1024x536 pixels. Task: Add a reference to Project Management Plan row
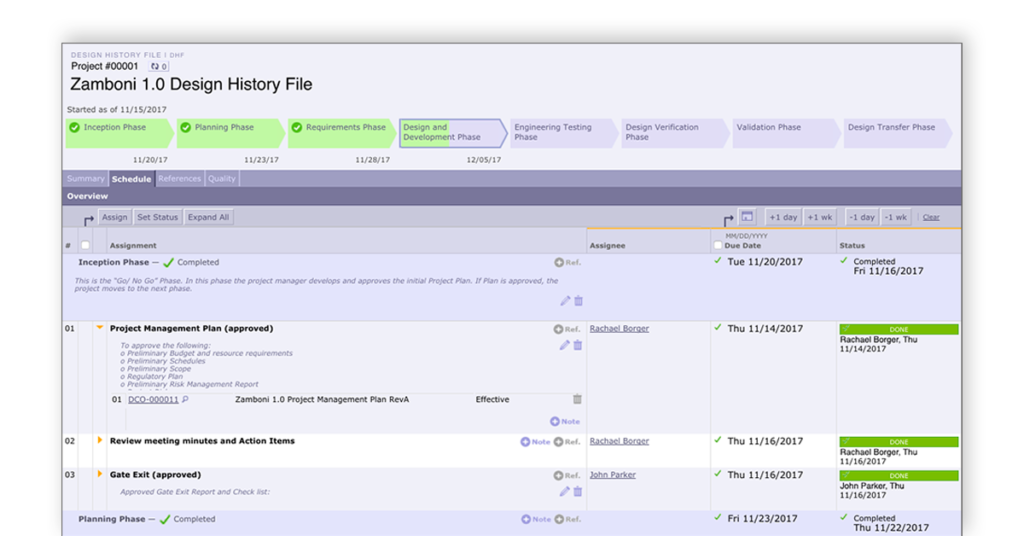567,330
